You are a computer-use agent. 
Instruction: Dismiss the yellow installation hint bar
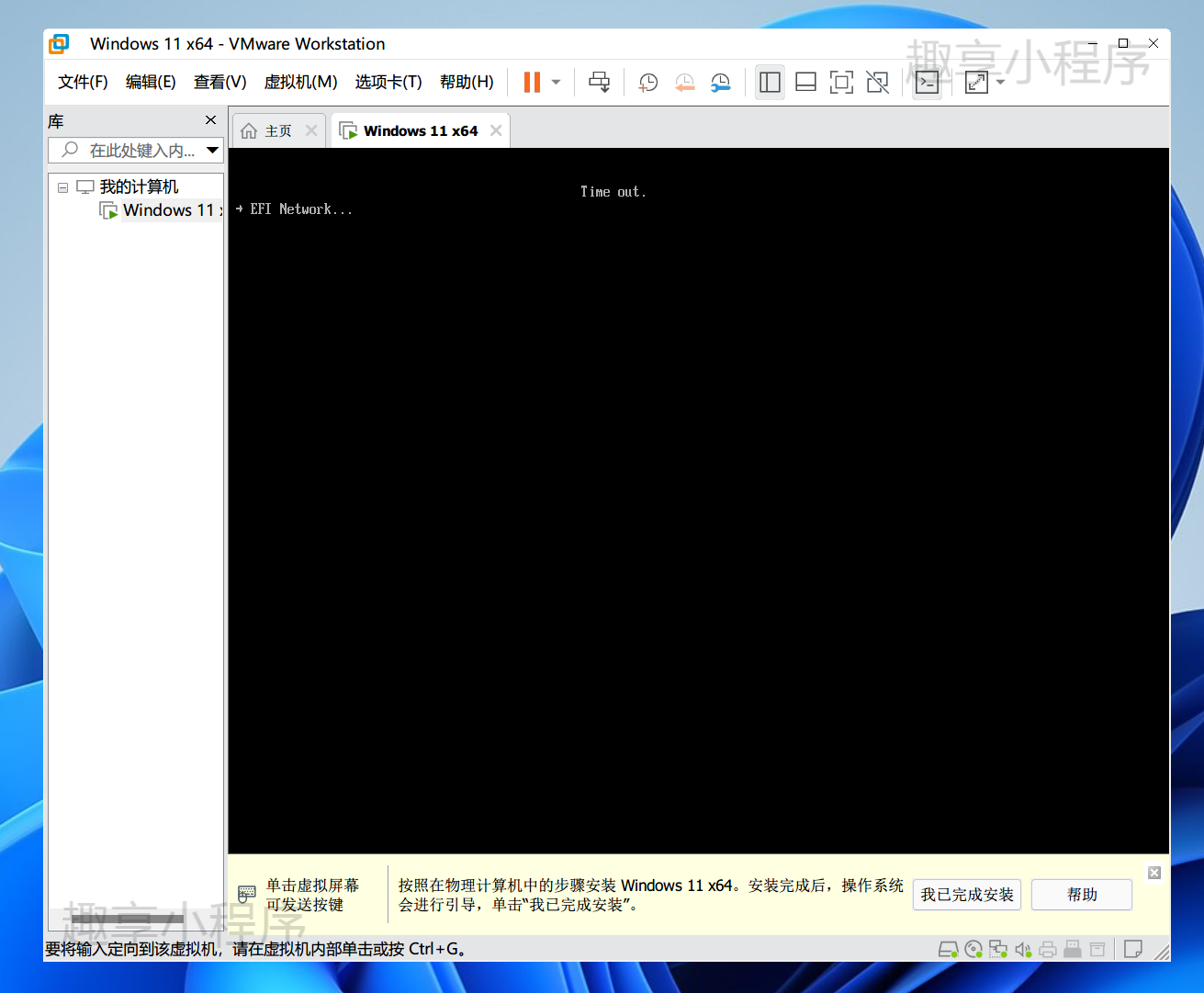pyautogui.click(x=1154, y=873)
